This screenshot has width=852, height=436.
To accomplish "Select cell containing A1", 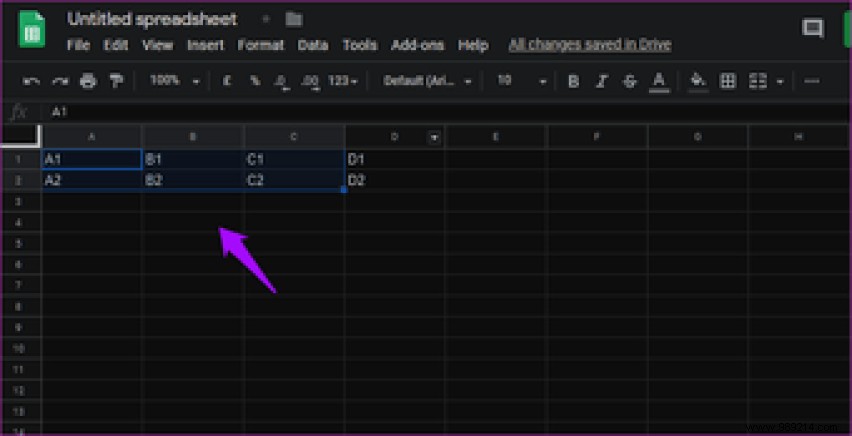I will tap(92, 159).
